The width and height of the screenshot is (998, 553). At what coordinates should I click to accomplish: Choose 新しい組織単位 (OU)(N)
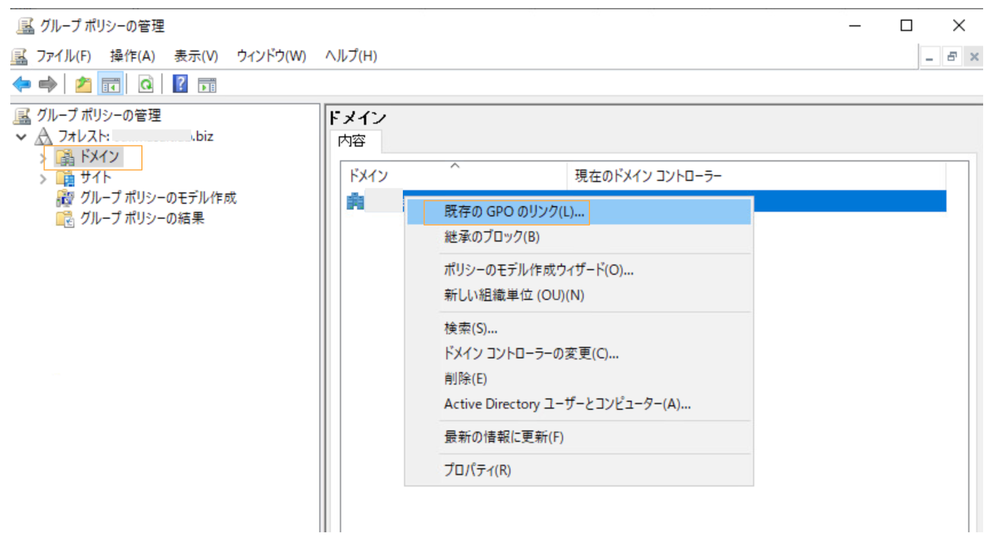pos(579,295)
